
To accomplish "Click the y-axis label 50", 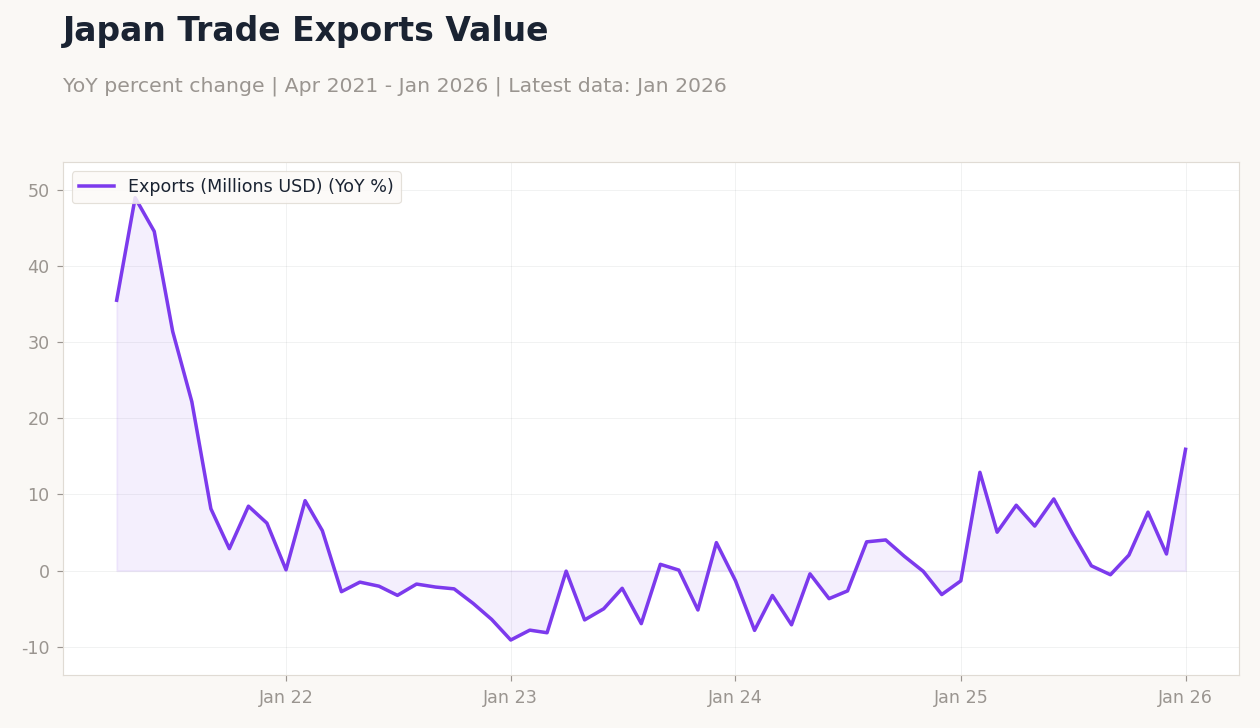I will tap(38, 191).
